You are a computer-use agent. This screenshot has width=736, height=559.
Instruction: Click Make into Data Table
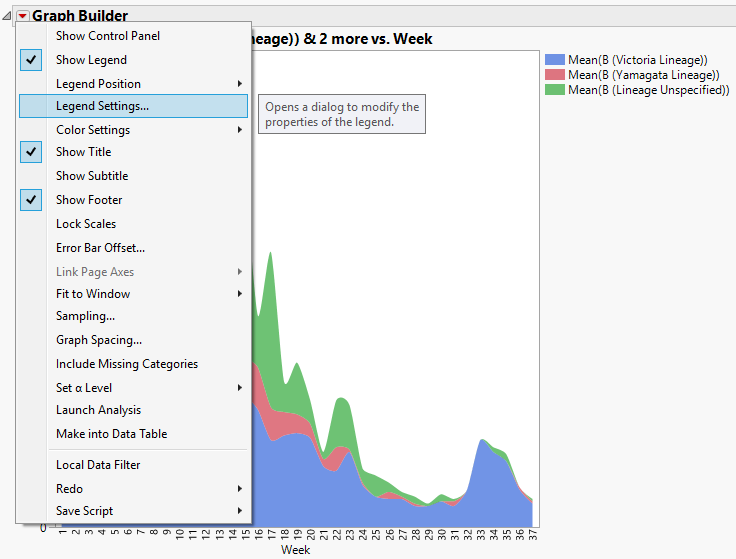coord(133,434)
